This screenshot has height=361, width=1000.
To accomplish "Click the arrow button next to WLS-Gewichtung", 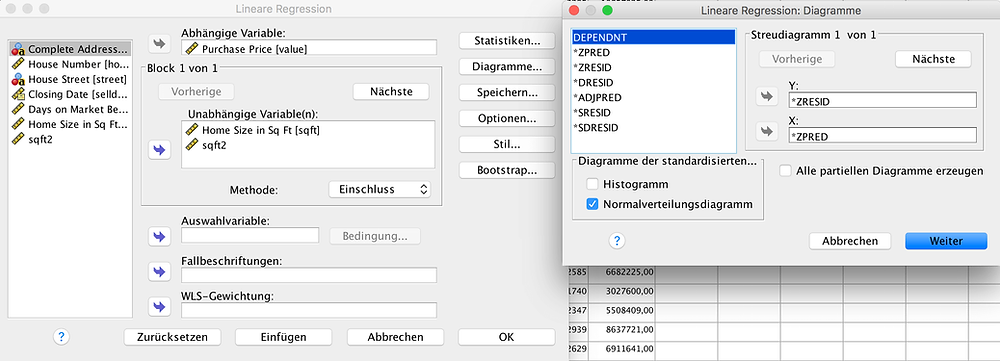I will [x=159, y=307].
